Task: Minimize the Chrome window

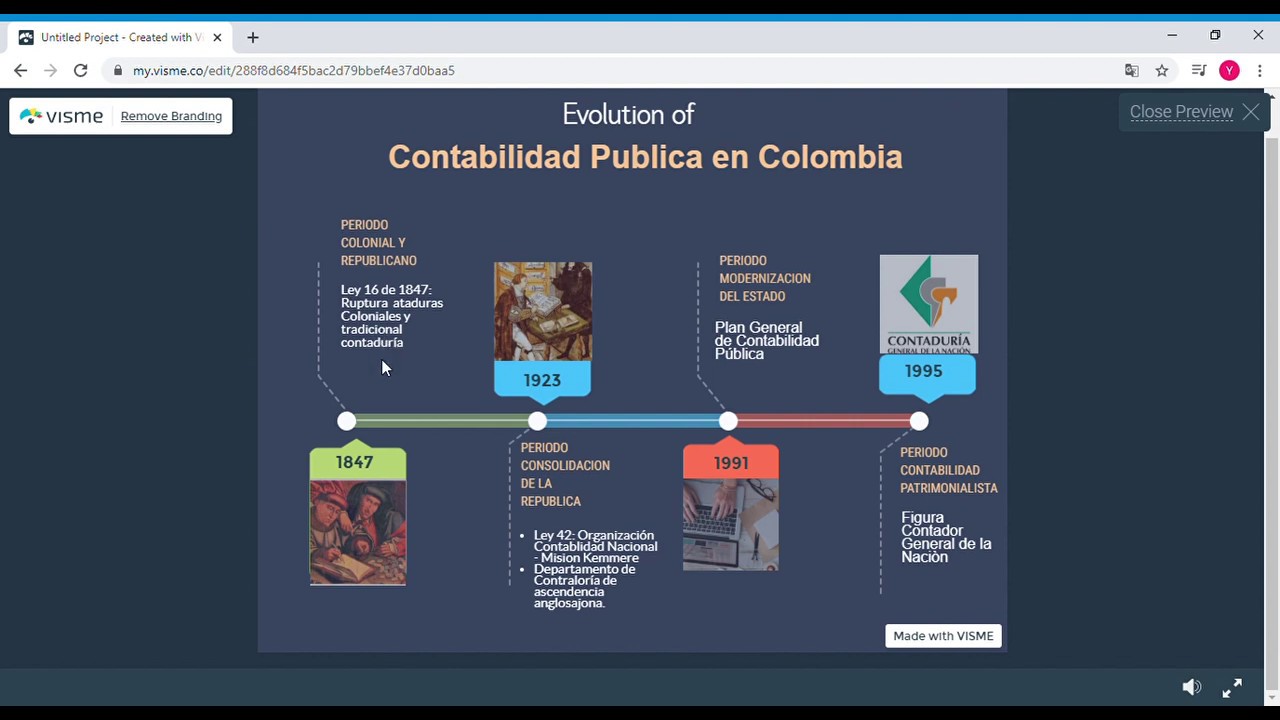Action: pos(1172,35)
